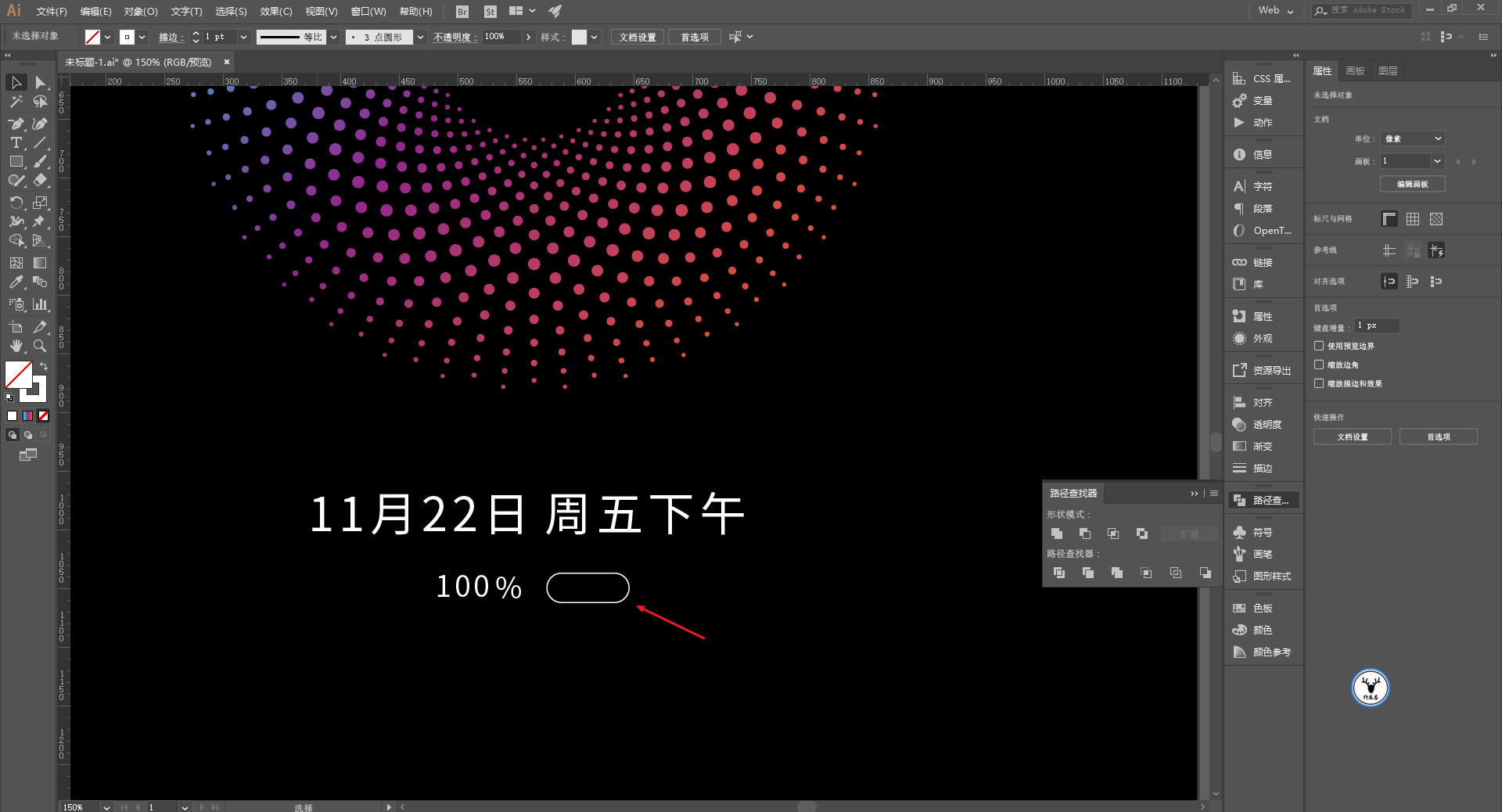Image resolution: width=1502 pixels, height=812 pixels.
Task: Select the Eyedropper tool
Action: coord(16,282)
